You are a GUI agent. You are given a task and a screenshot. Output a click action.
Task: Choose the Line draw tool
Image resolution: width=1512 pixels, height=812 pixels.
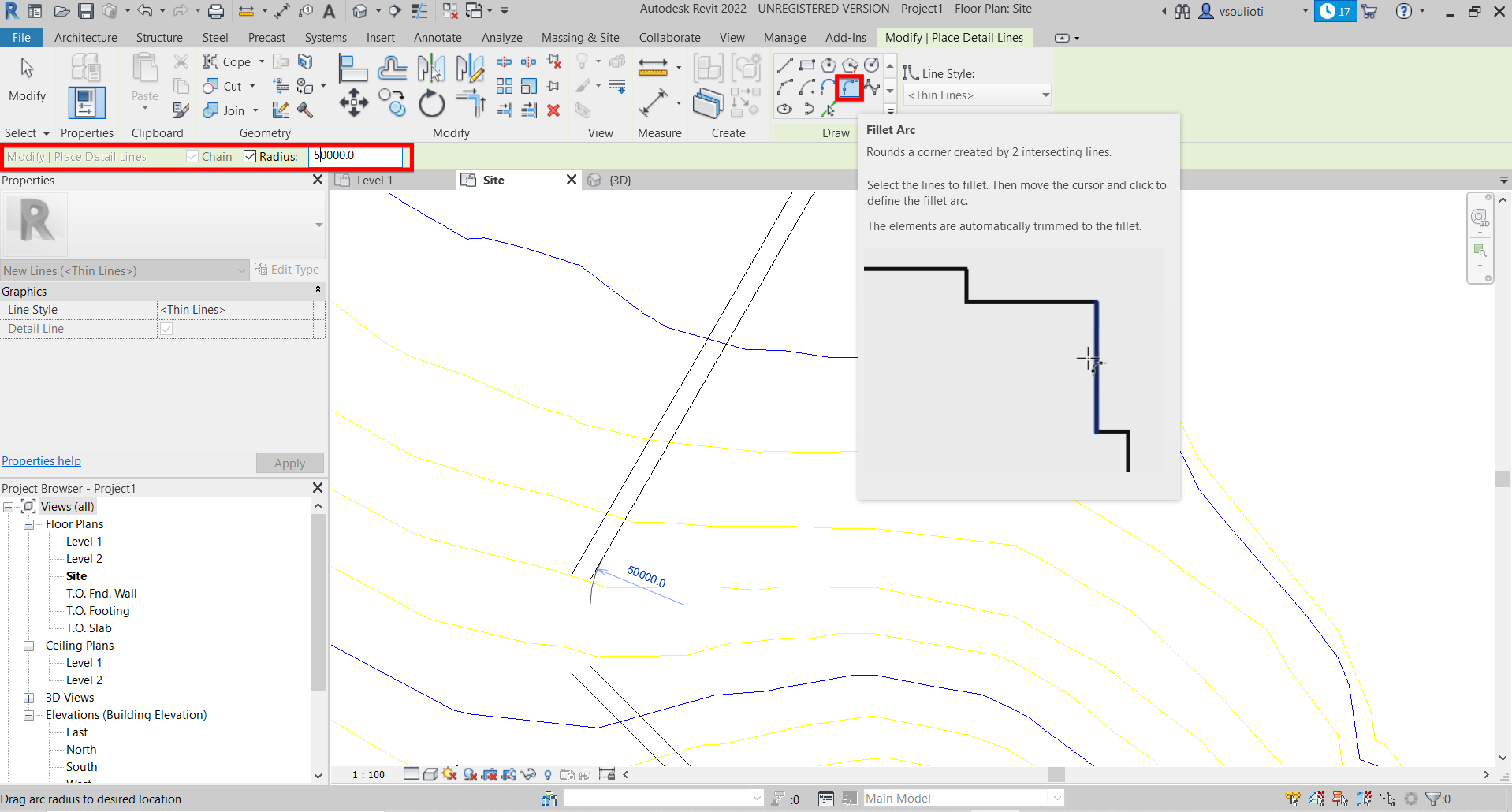coord(785,65)
